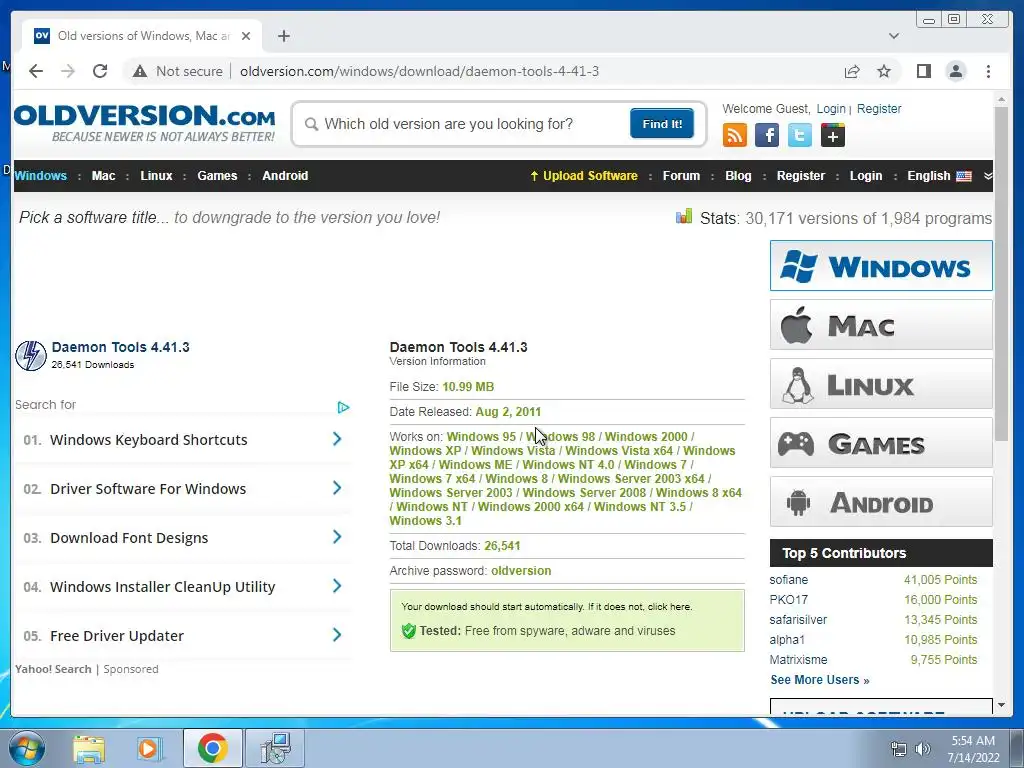This screenshot has height=768, width=1024.
Task: Expand the double chevron beside English
Action: pos(987,176)
